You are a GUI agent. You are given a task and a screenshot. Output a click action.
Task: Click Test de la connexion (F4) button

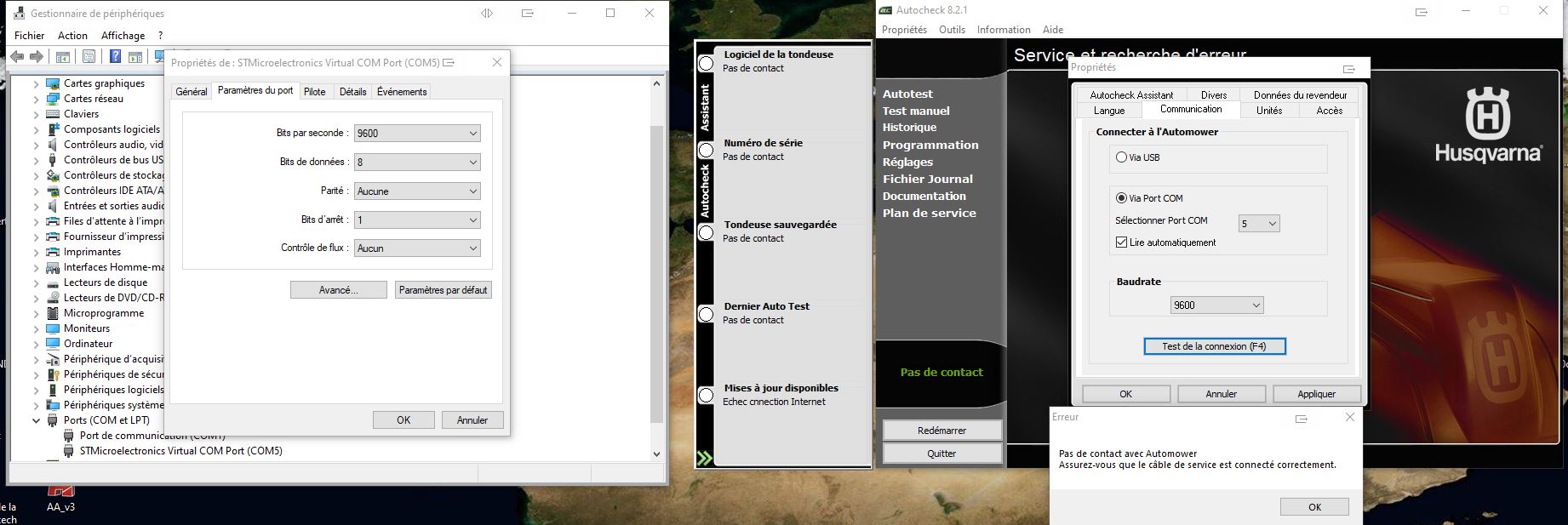click(1215, 346)
